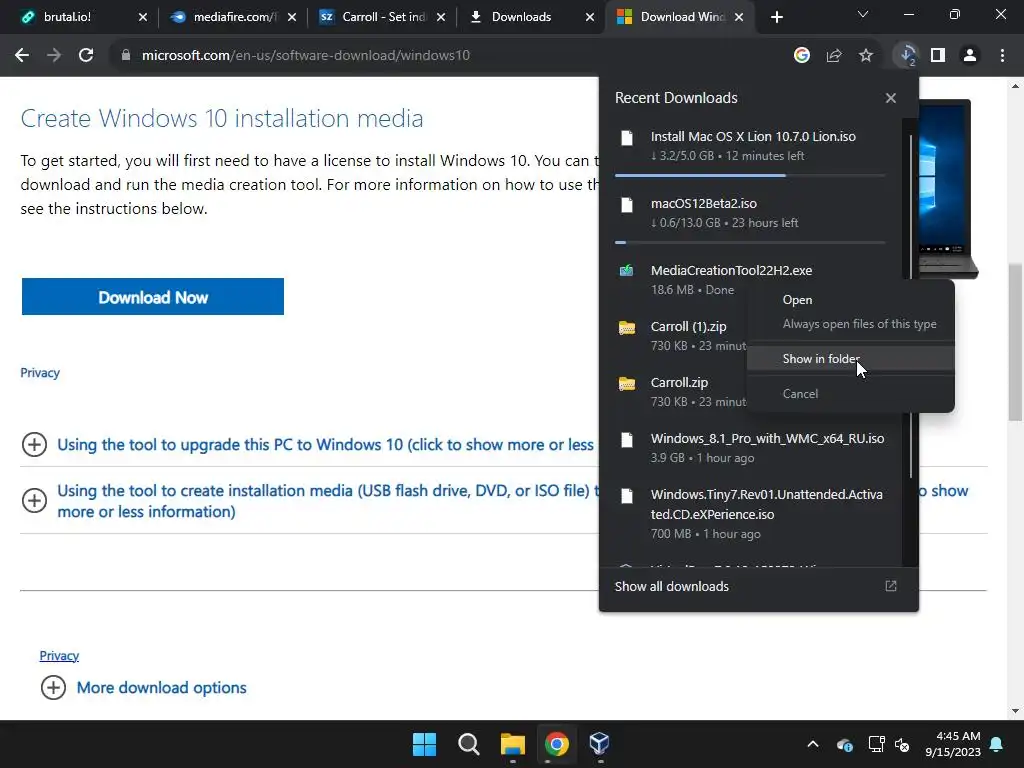
Task: Select Windows_8.1_Pro_with_WMC_x64_RU.iso entry
Action: click(767, 439)
